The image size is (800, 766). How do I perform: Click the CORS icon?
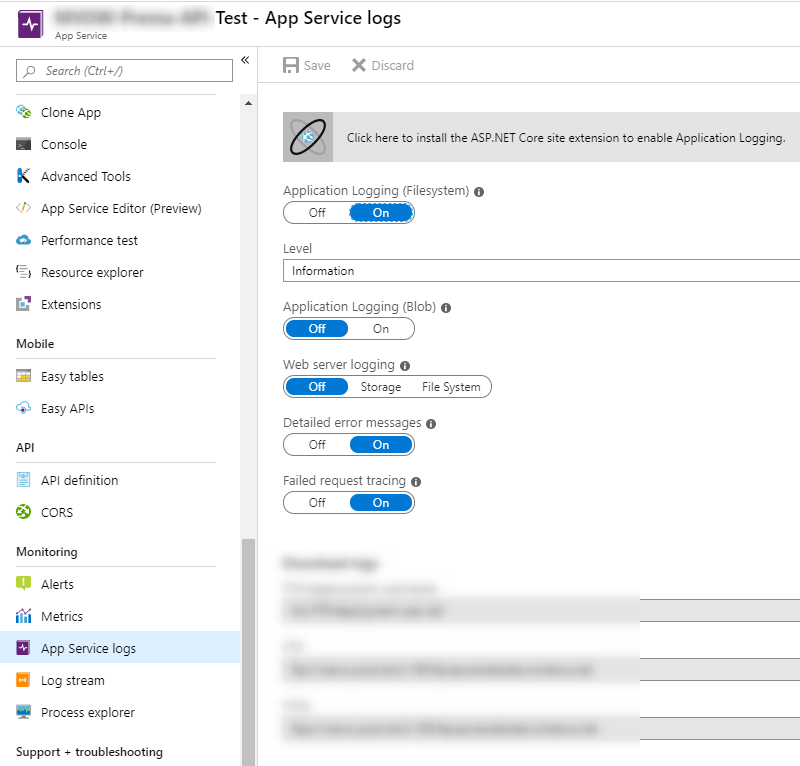[23, 512]
